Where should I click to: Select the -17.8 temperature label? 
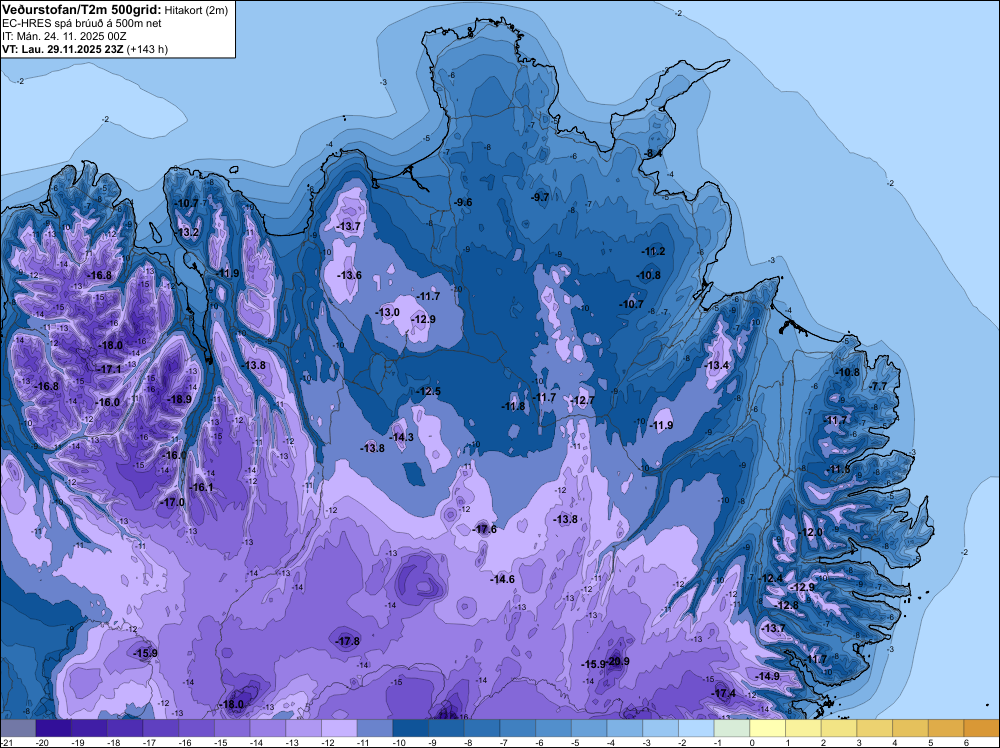click(348, 642)
